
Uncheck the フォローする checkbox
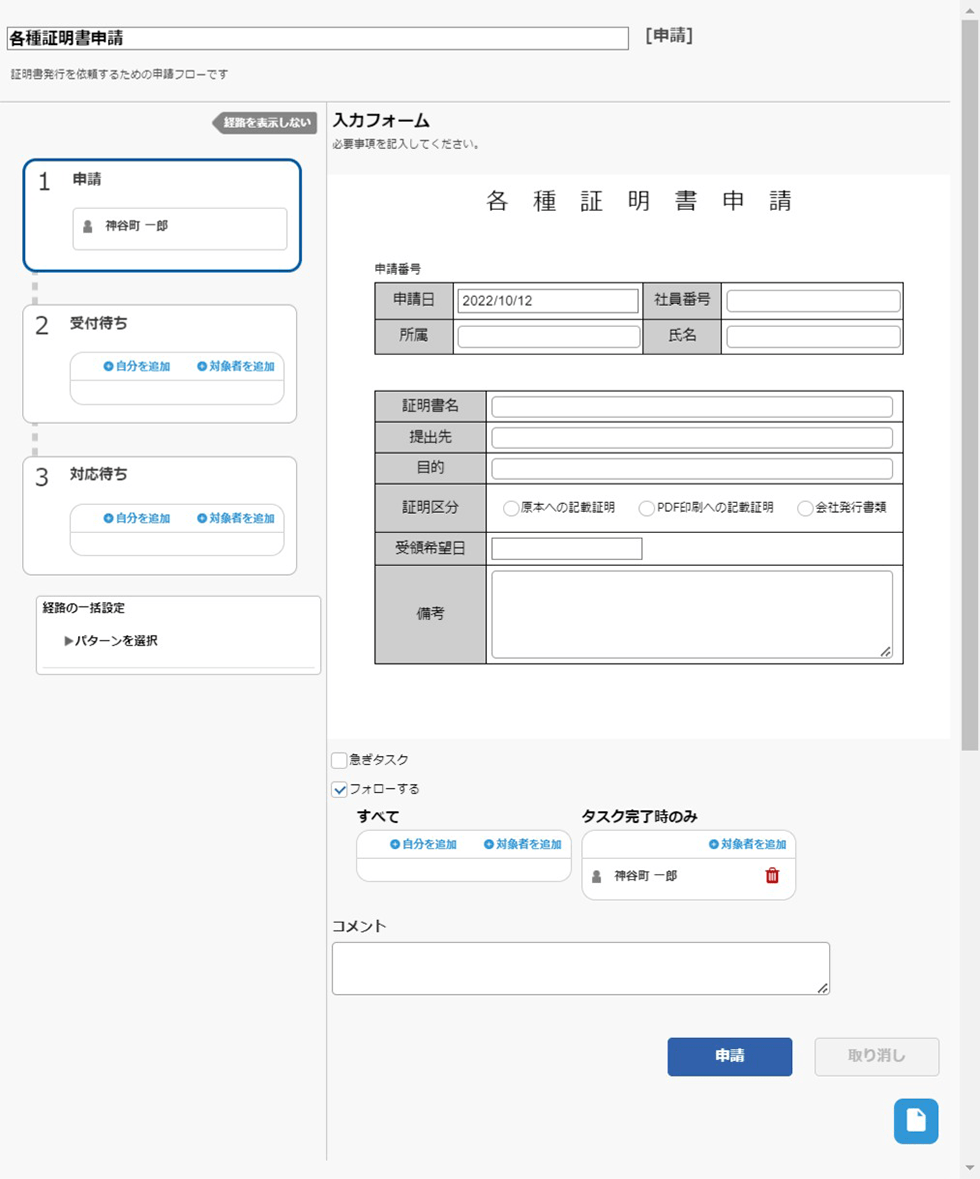(x=340, y=790)
